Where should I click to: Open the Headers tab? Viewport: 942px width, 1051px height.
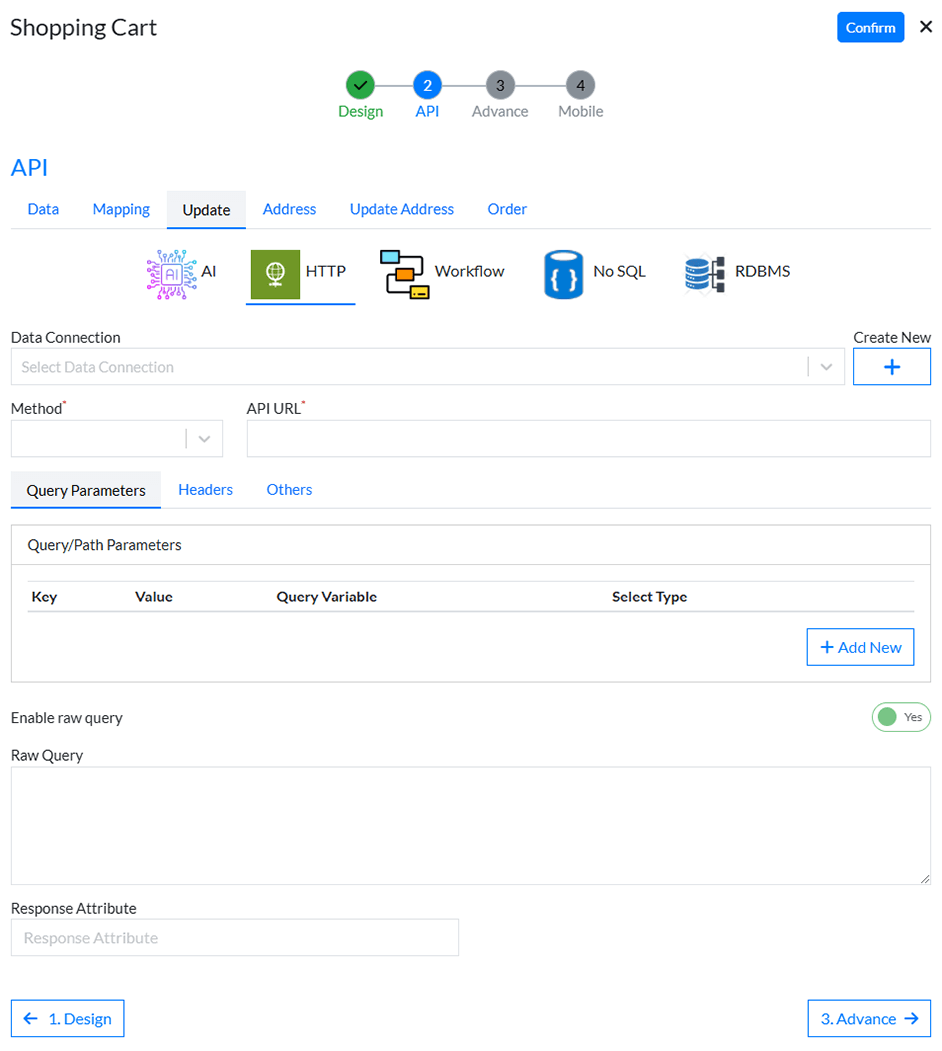pyautogui.click(x=205, y=490)
